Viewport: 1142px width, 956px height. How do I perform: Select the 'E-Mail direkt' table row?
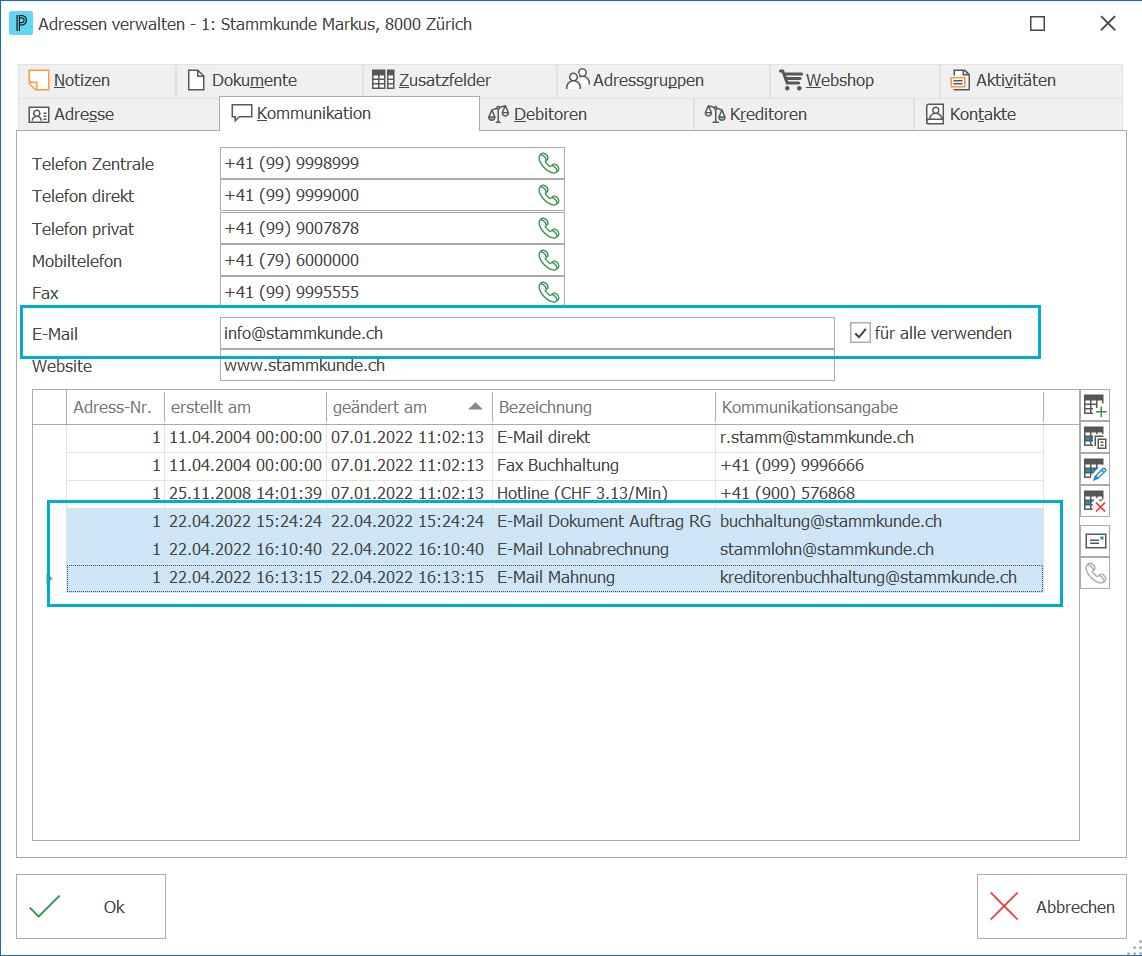point(555,438)
